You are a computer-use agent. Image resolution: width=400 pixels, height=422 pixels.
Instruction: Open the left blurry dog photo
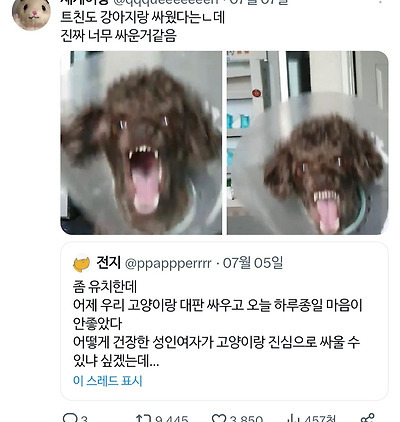(x=141, y=143)
